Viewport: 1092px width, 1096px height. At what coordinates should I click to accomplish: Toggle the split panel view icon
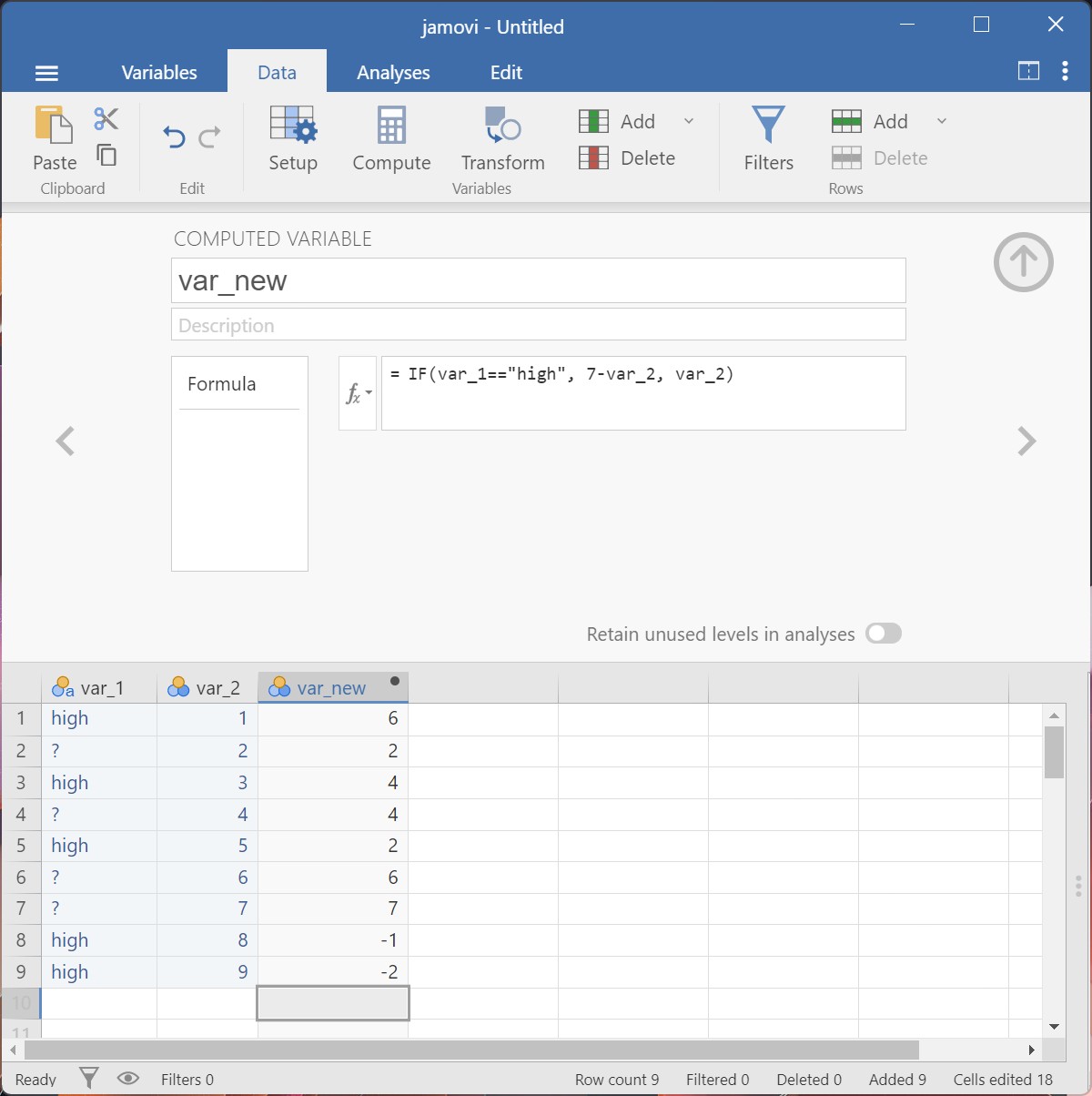[x=1028, y=72]
